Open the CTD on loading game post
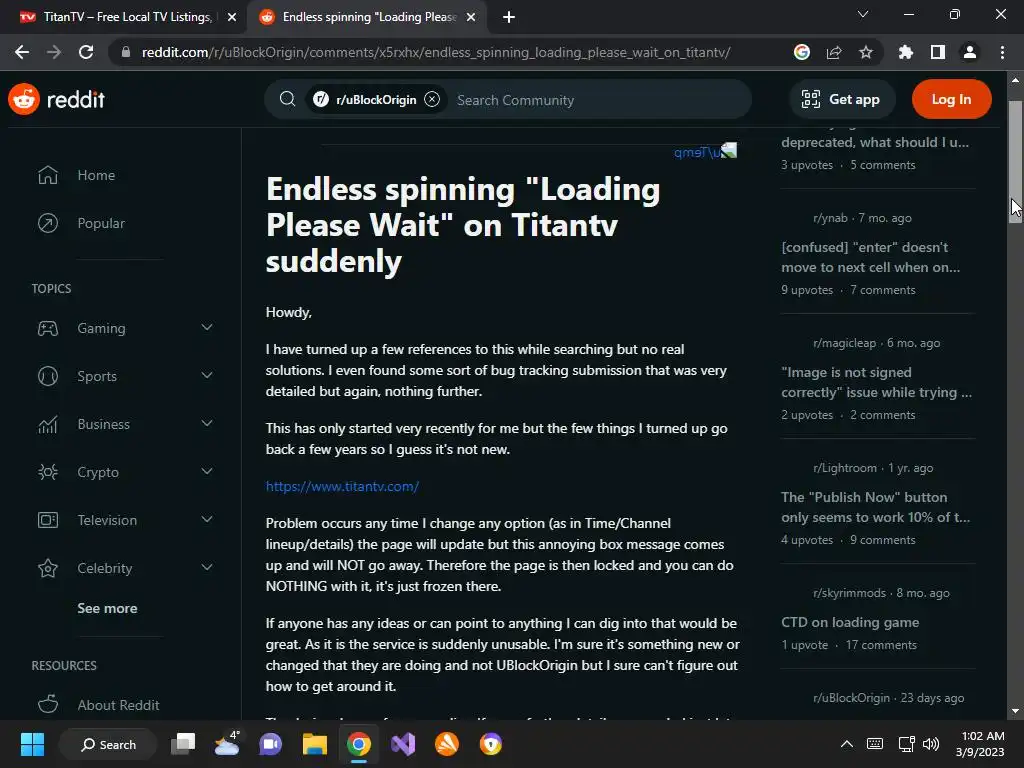 pos(850,622)
